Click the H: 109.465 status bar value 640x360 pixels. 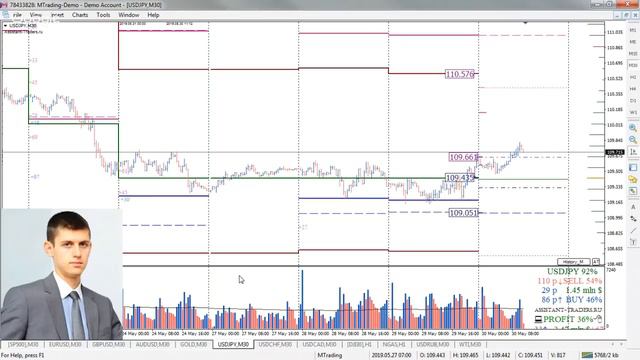coord(465,355)
